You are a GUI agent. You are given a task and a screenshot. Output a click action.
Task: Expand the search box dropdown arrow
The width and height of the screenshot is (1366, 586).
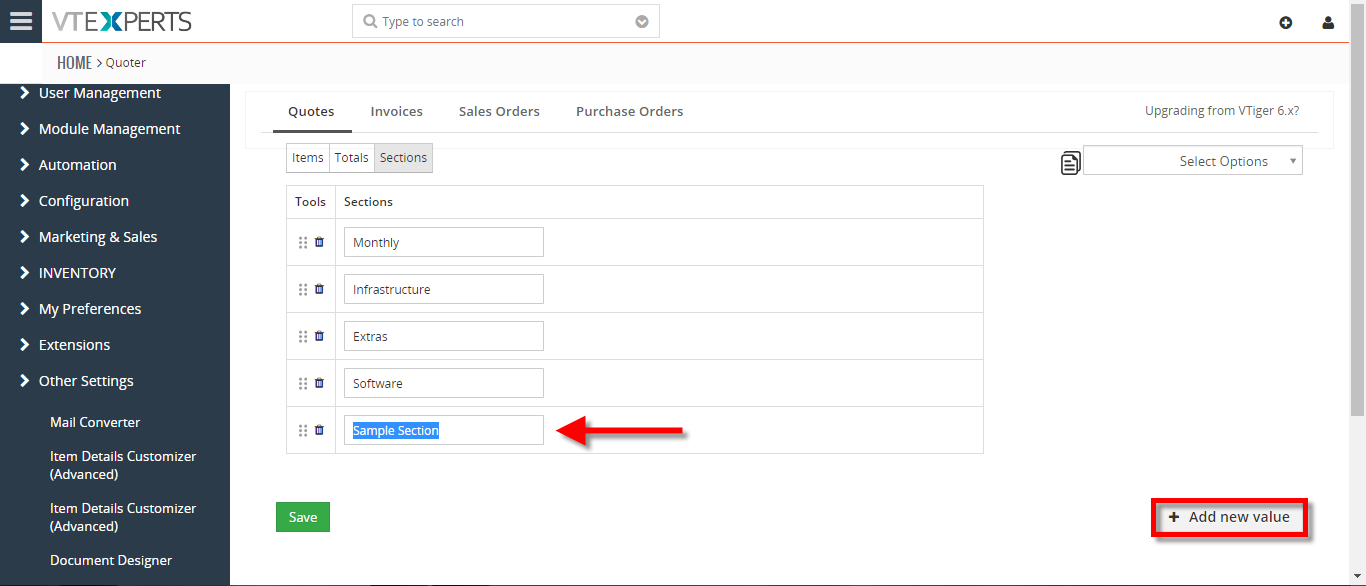(642, 22)
